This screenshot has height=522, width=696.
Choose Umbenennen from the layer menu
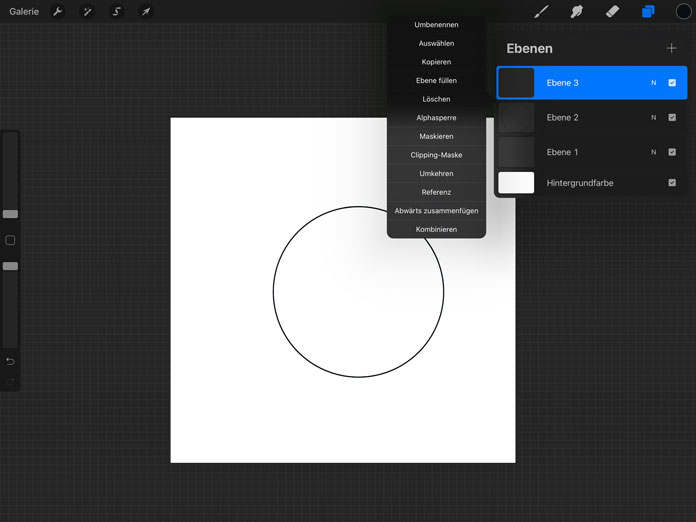pos(436,25)
